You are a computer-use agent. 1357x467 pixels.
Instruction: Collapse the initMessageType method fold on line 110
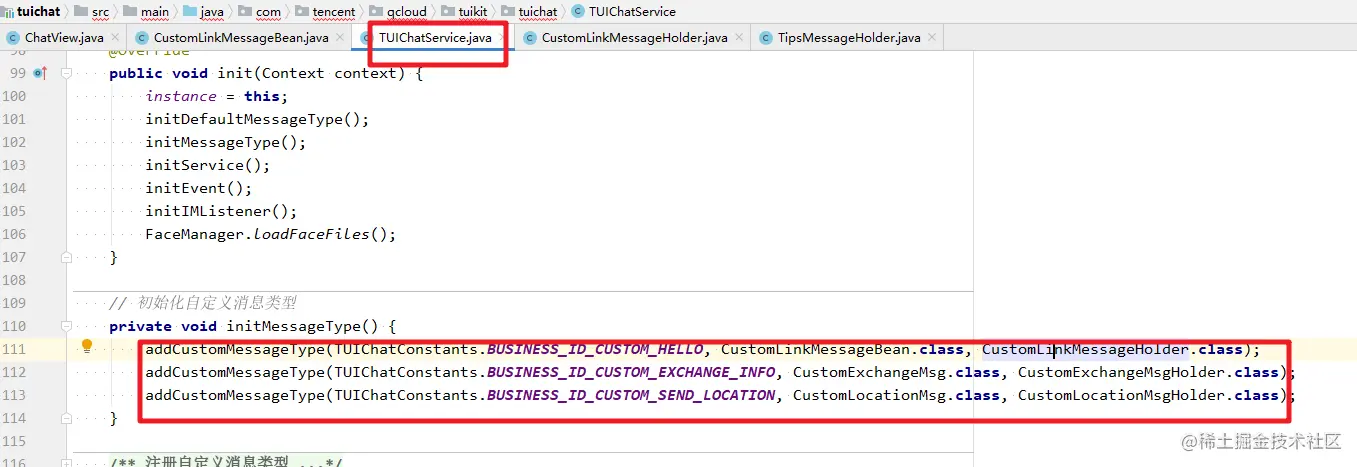coord(67,326)
